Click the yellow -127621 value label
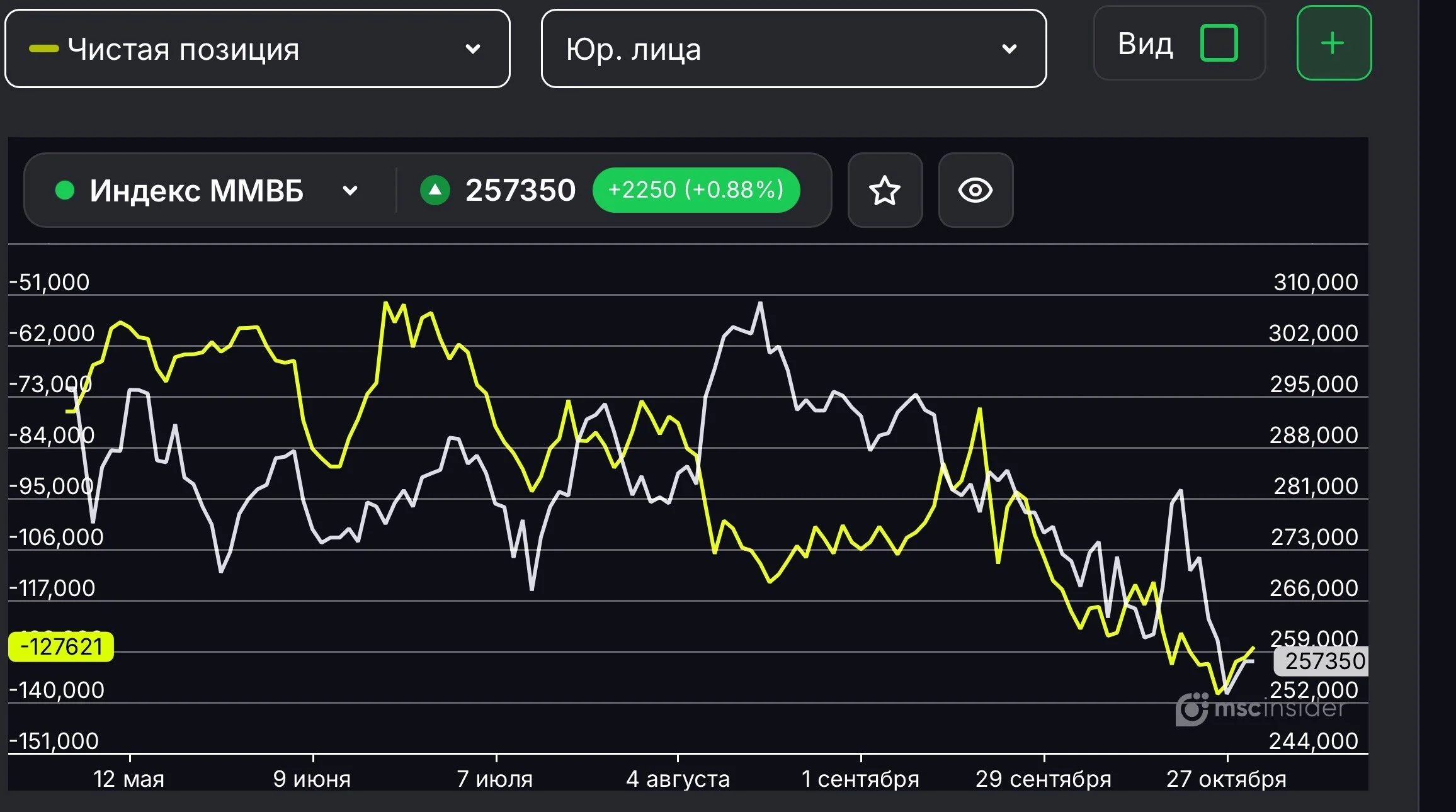Image resolution: width=1456 pixels, height=812 pixels. pos(61,646)
